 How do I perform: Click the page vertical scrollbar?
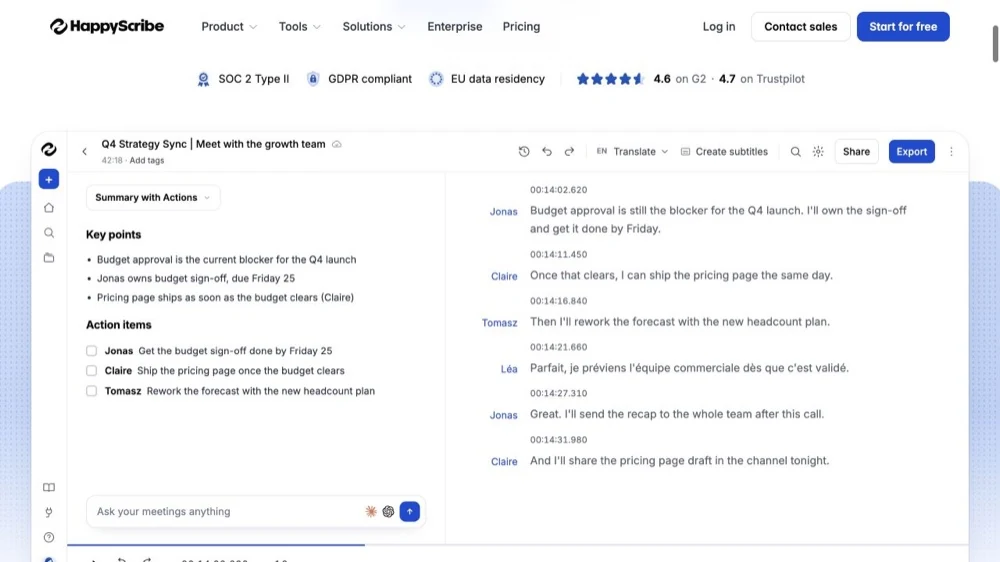[995, 44]
